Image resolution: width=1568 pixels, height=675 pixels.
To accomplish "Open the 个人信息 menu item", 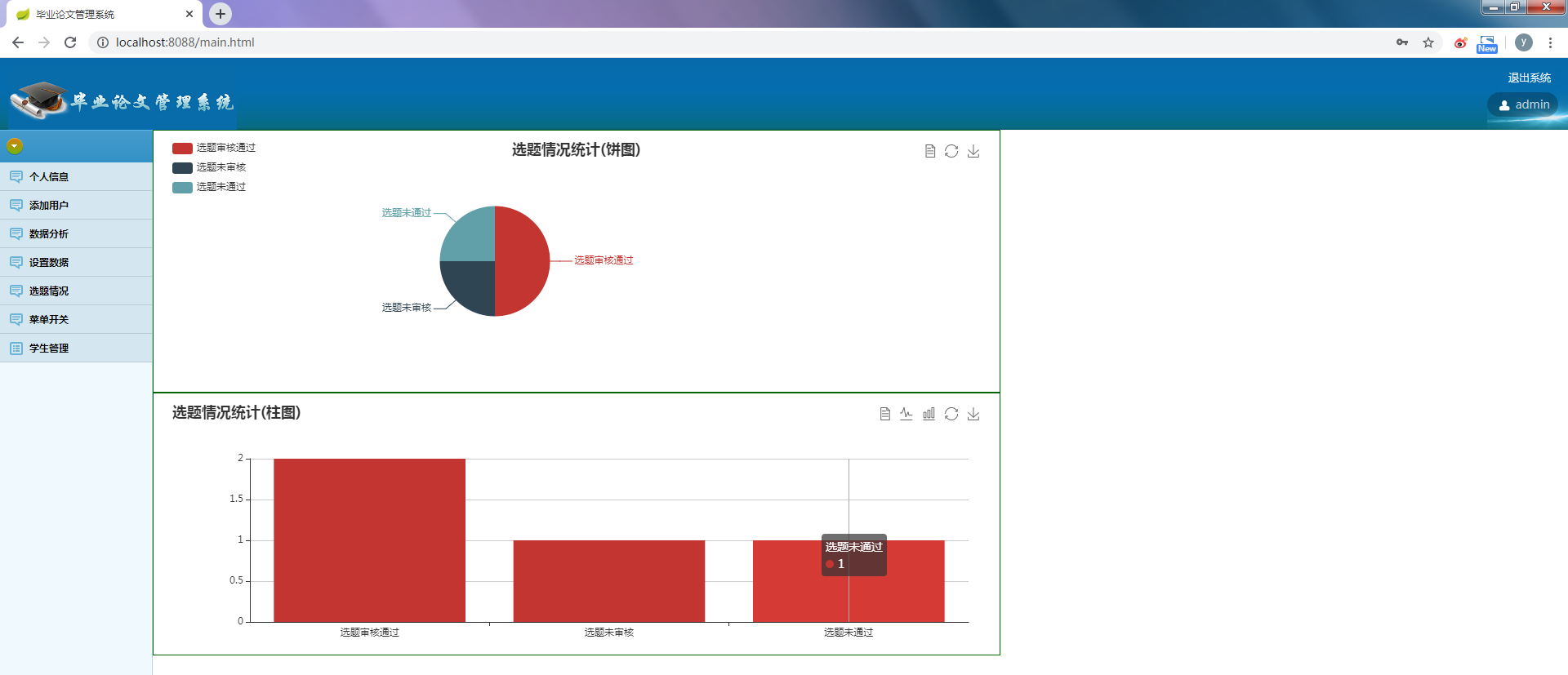I will [49, 176].
